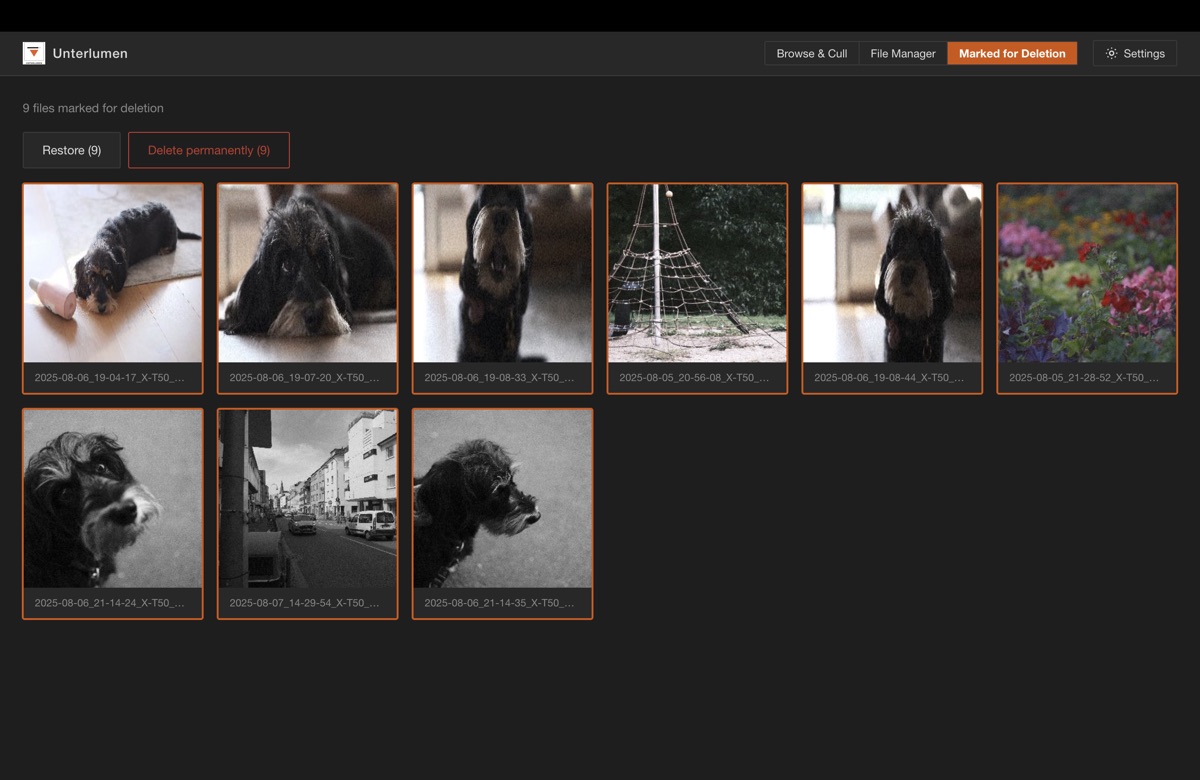Select the 21-14-35 dog profile thumbnail
The width and height of the screenshot is (1200, 780).
point(503,498)
